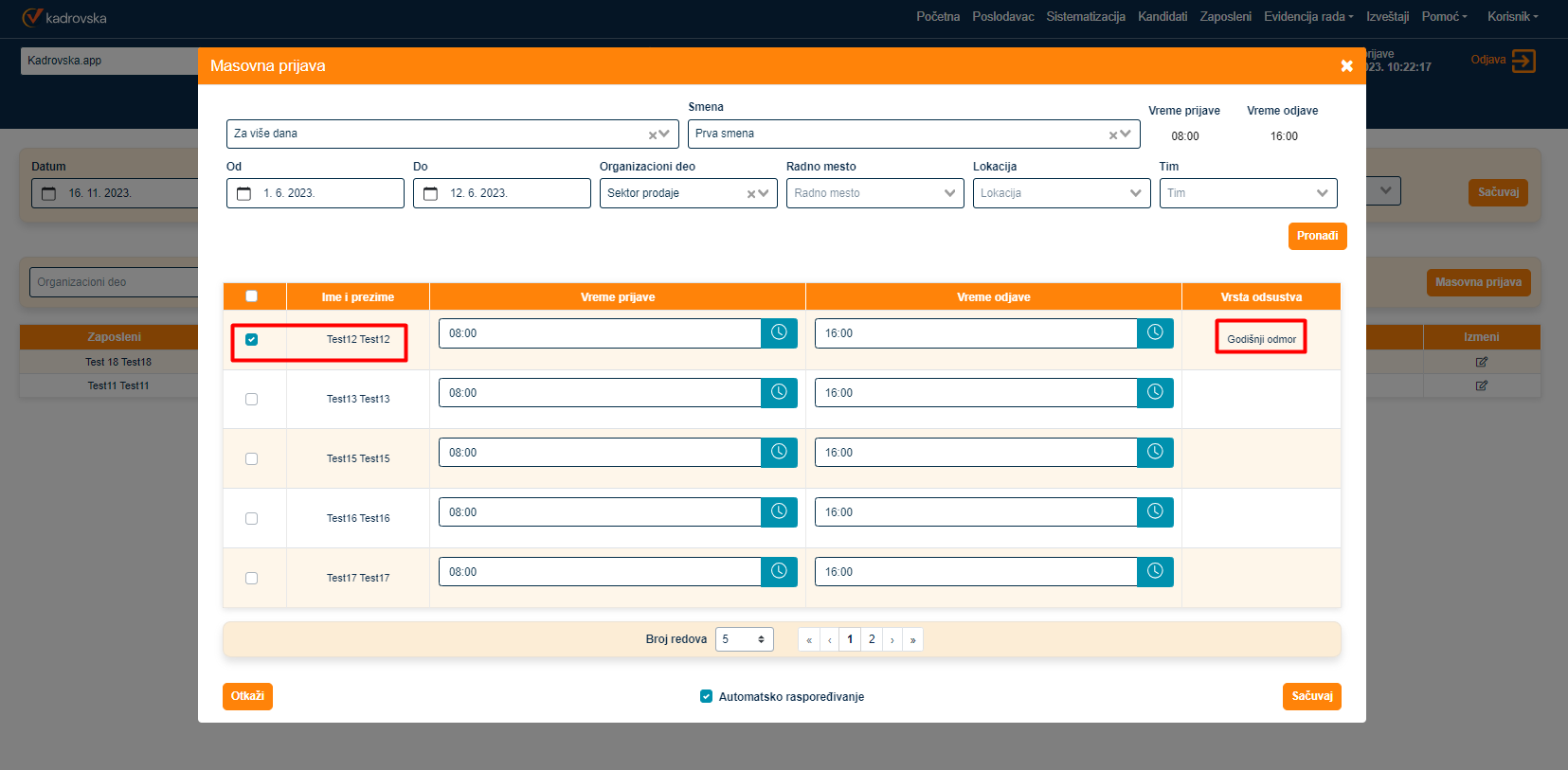Expand the Radno mesto dropdown
Viewport: 1568px width, 770px height.
tap(949, 193)
